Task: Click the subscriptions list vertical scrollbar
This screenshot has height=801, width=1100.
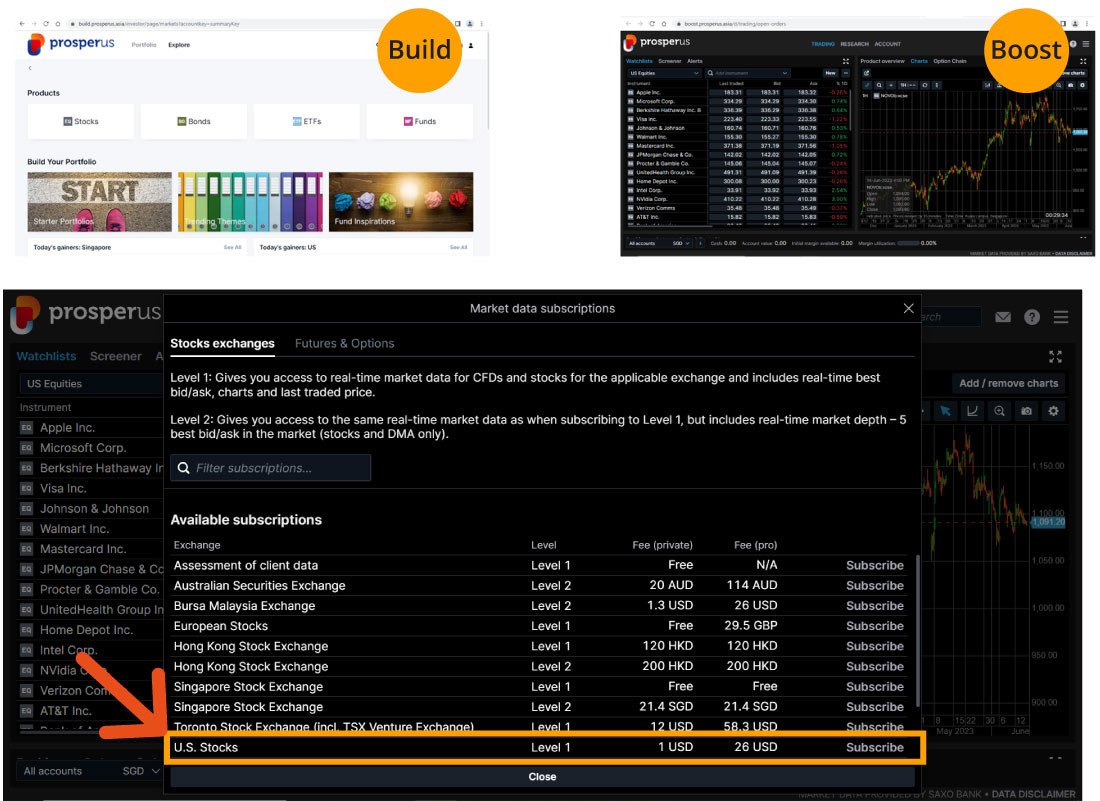Action: (x=918, y=631)
